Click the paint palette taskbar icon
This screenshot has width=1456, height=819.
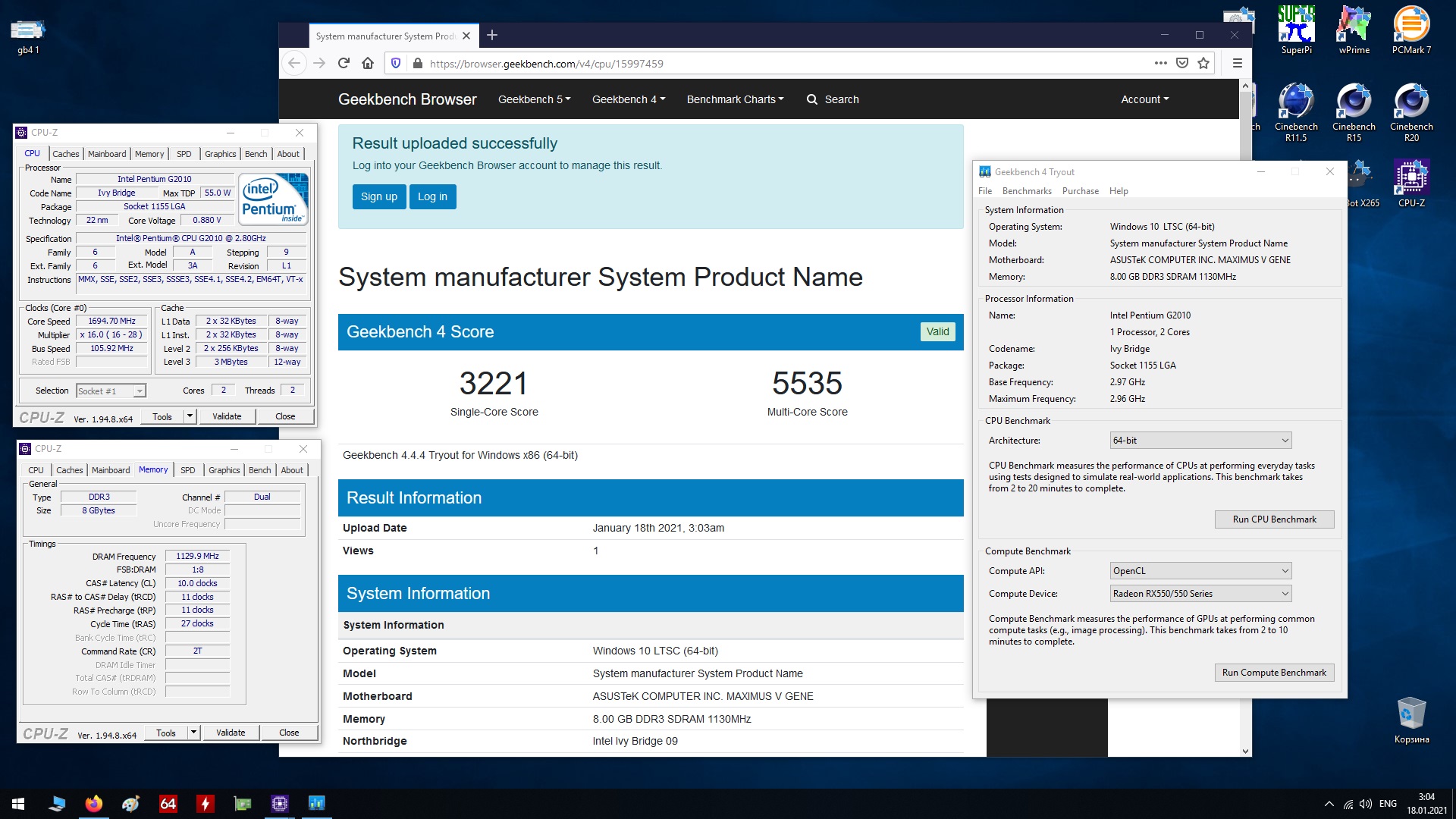[x=131, y=804]
